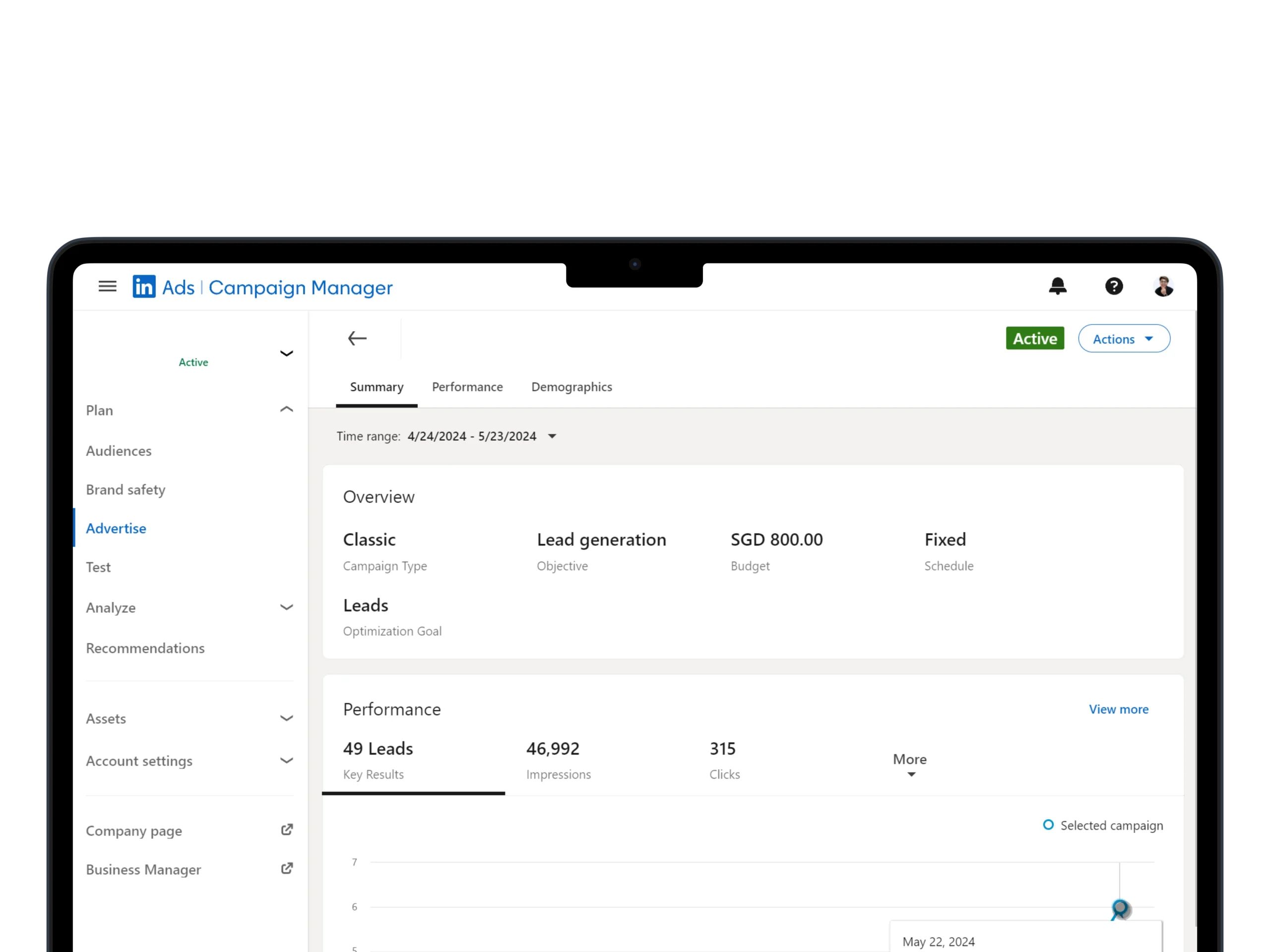This screenshot has width=1270, height=952.
Task: Click the May 22, 2024 tooltip date
Action: tap(938, 942)
